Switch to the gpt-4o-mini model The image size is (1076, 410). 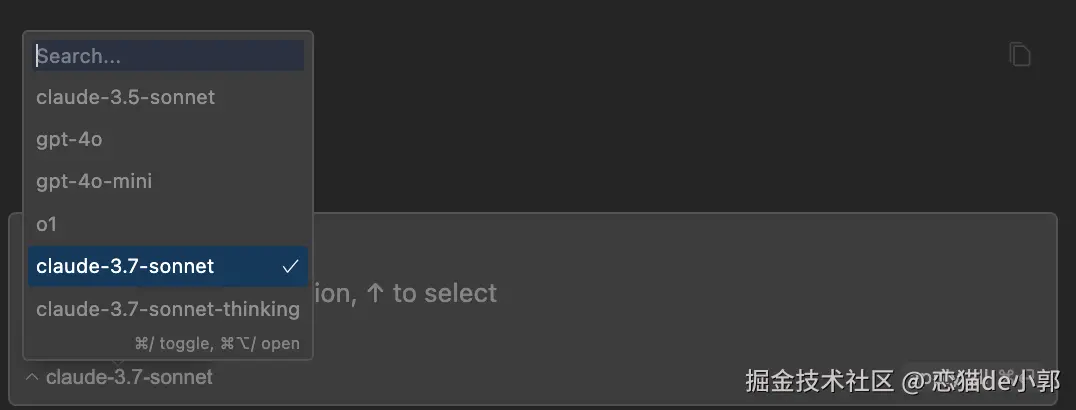point(94,181)
